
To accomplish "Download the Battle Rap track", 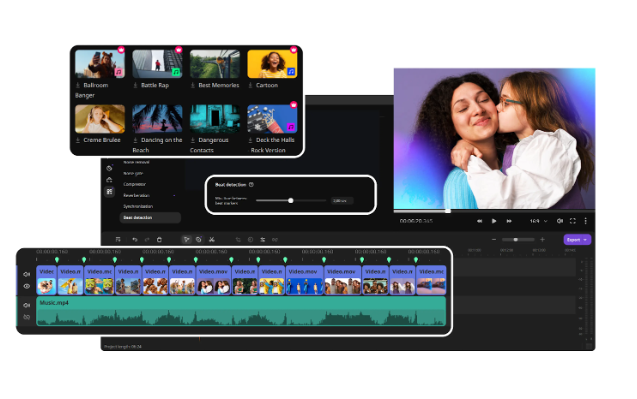I will coord(135,85).
